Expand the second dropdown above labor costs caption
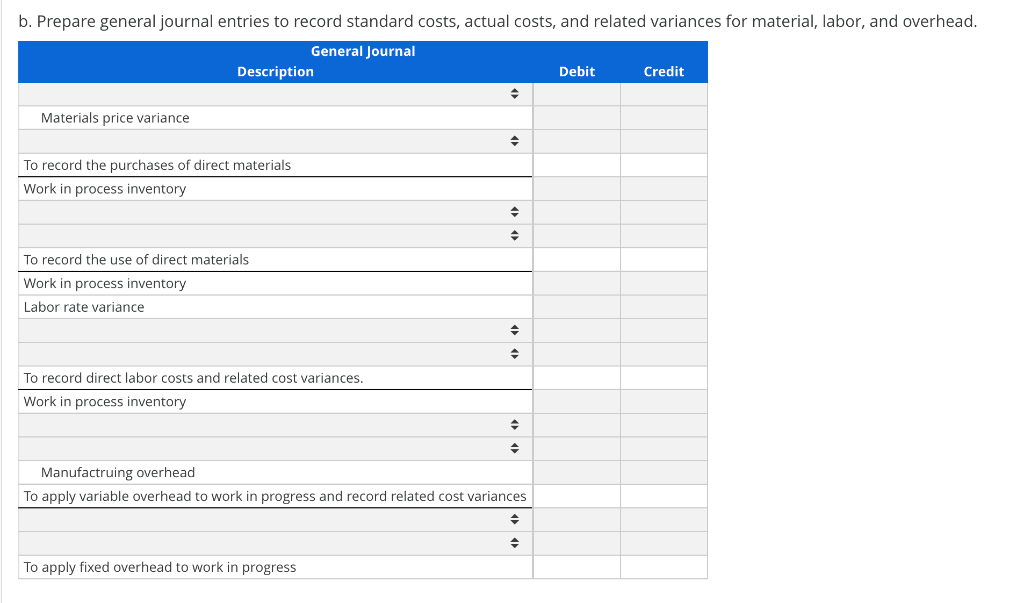Image resolution: width=1024 pixels, height=603 pixels. point(514,354)
